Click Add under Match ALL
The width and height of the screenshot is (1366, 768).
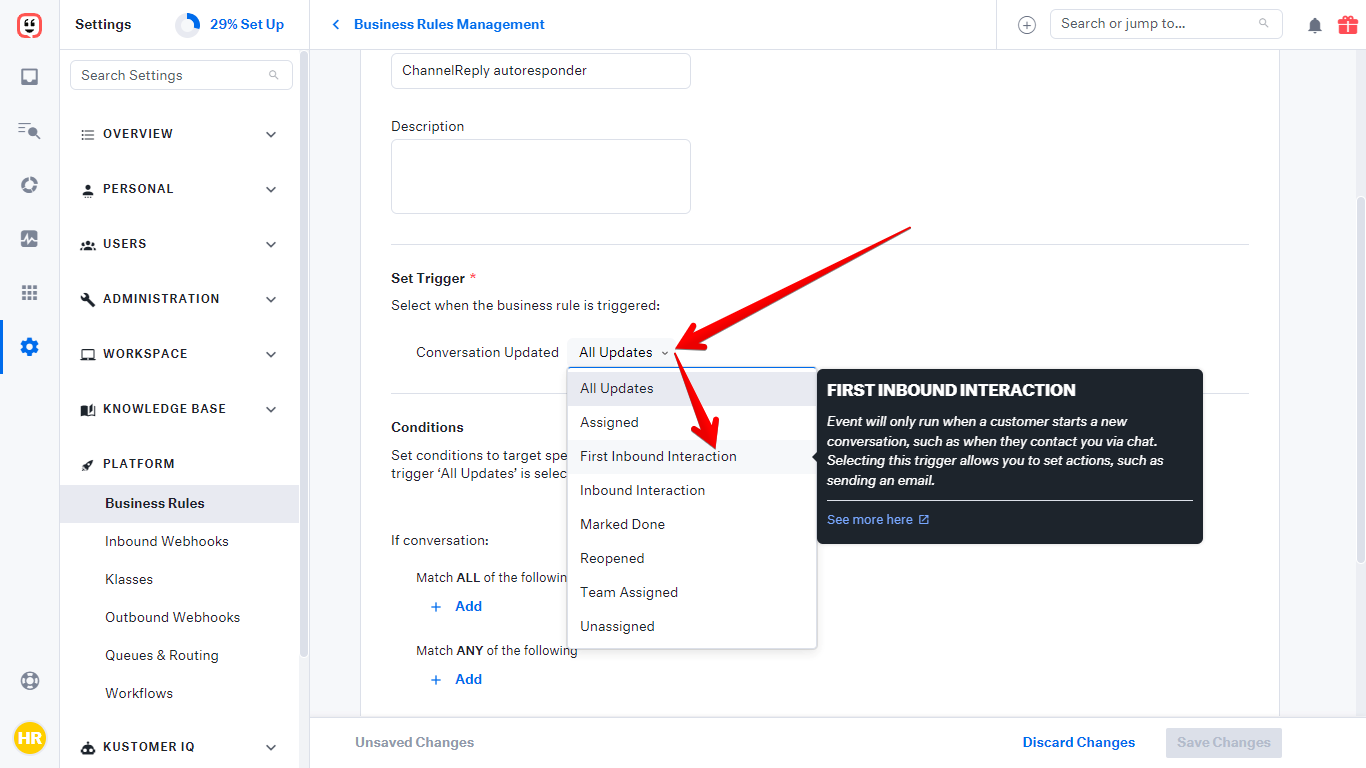(x=468, y=607)
